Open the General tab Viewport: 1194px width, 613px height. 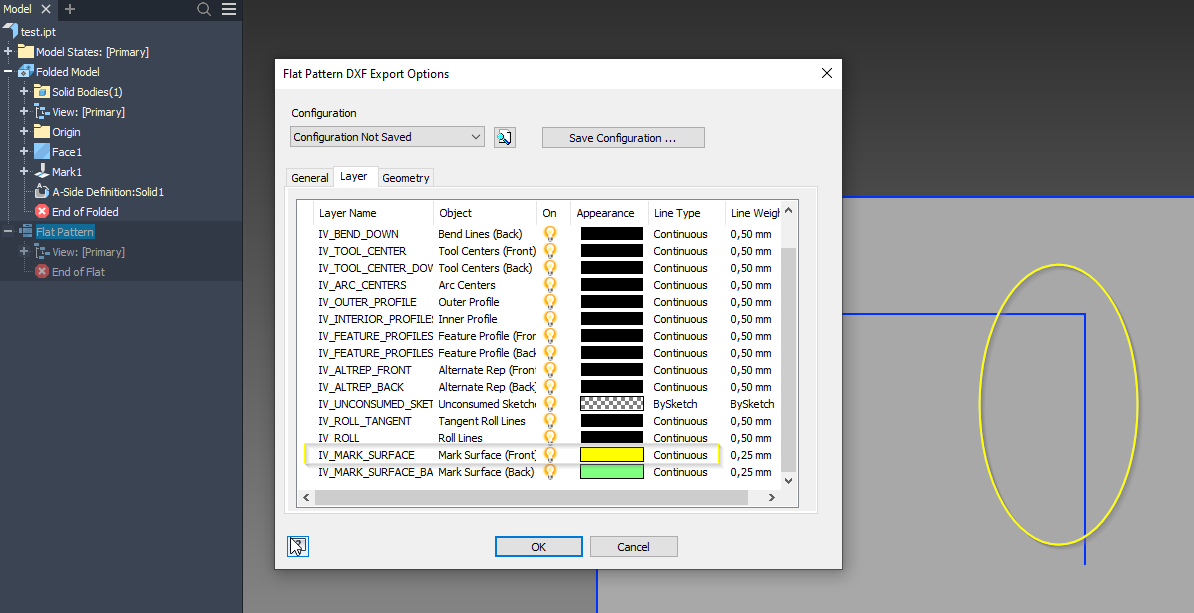click(309, 177)
